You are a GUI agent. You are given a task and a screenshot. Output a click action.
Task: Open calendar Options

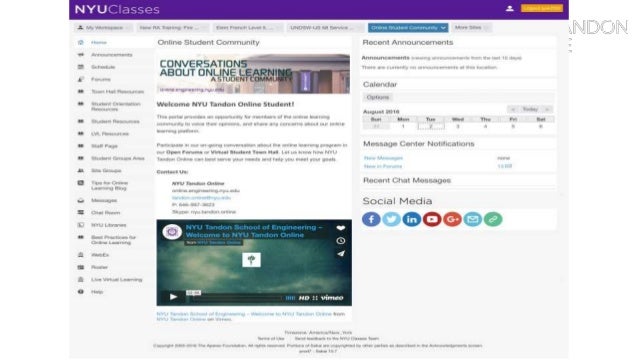click(x=378, y=97)
